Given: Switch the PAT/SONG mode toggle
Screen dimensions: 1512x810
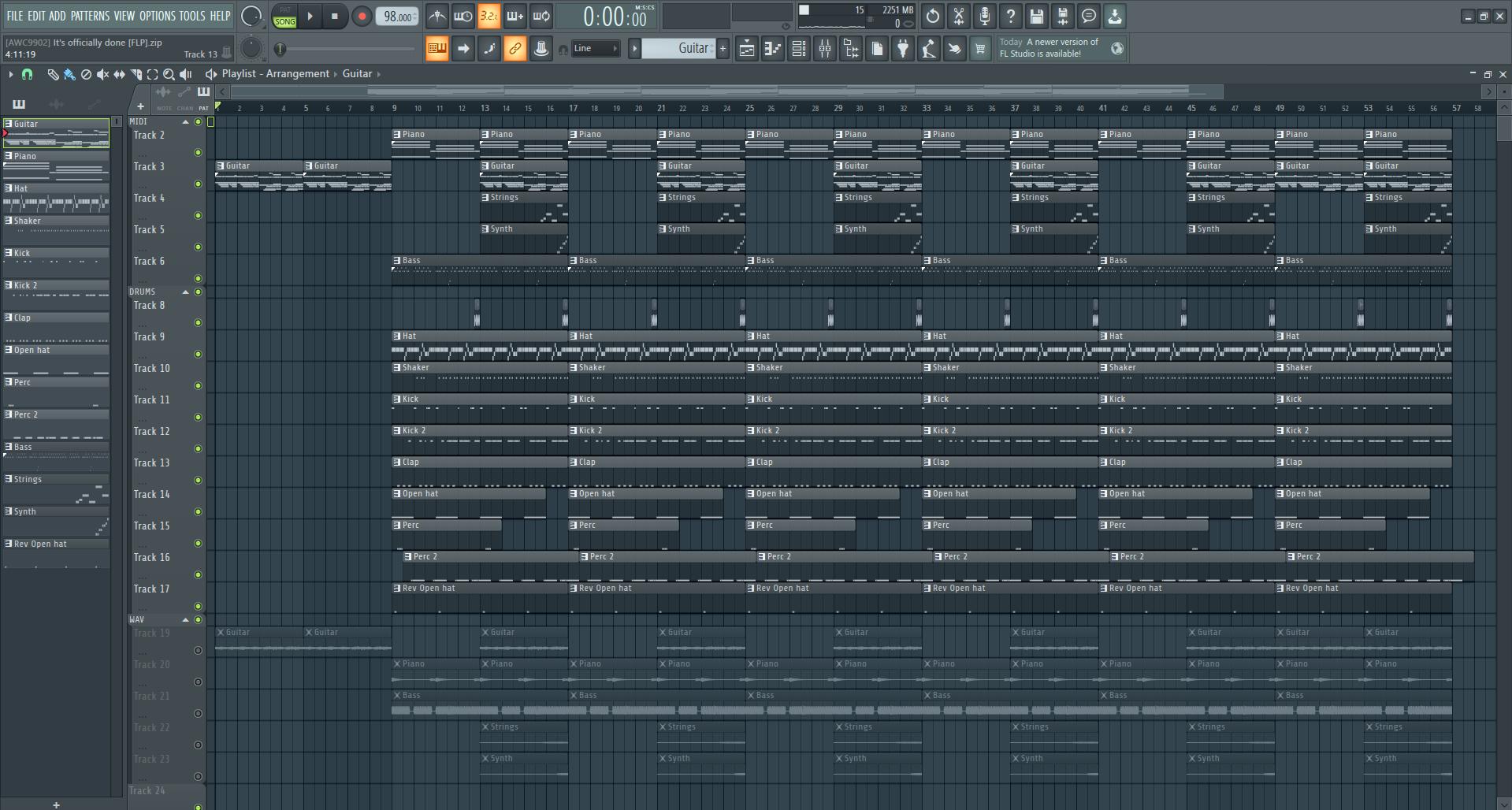Looking at the screenshot, I should pos(284,16).
